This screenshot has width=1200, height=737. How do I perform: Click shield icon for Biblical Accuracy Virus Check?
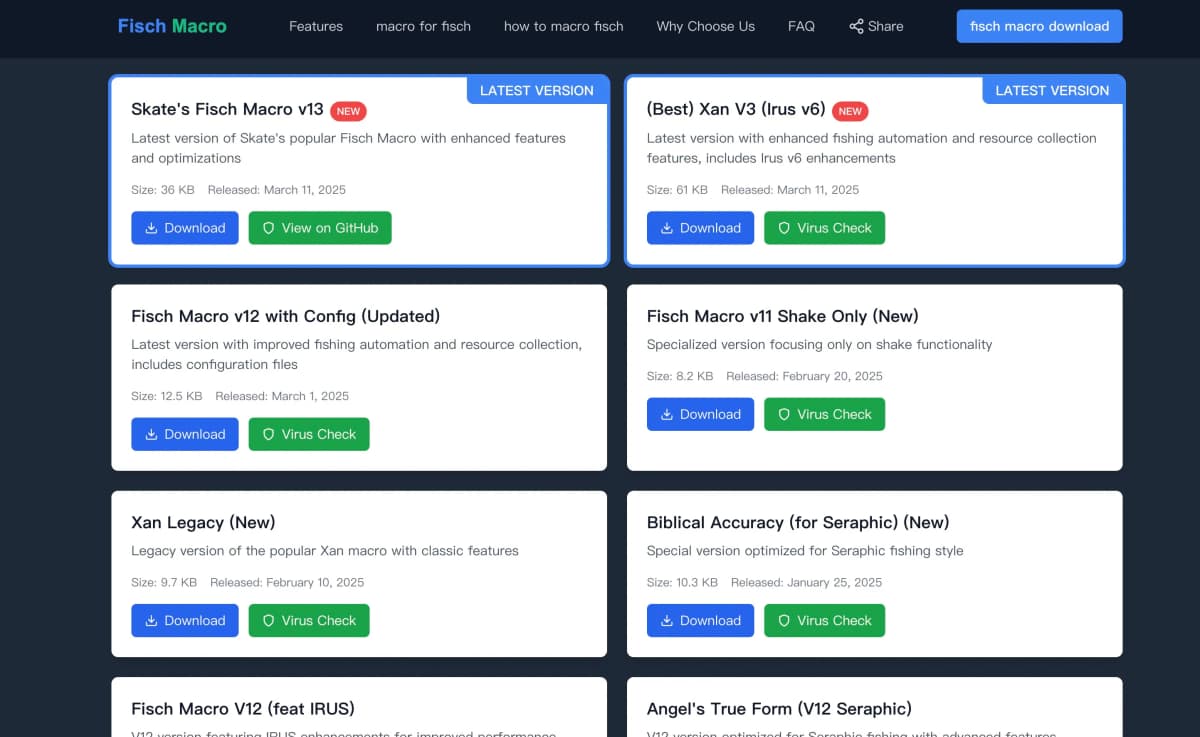coord(784,620)
